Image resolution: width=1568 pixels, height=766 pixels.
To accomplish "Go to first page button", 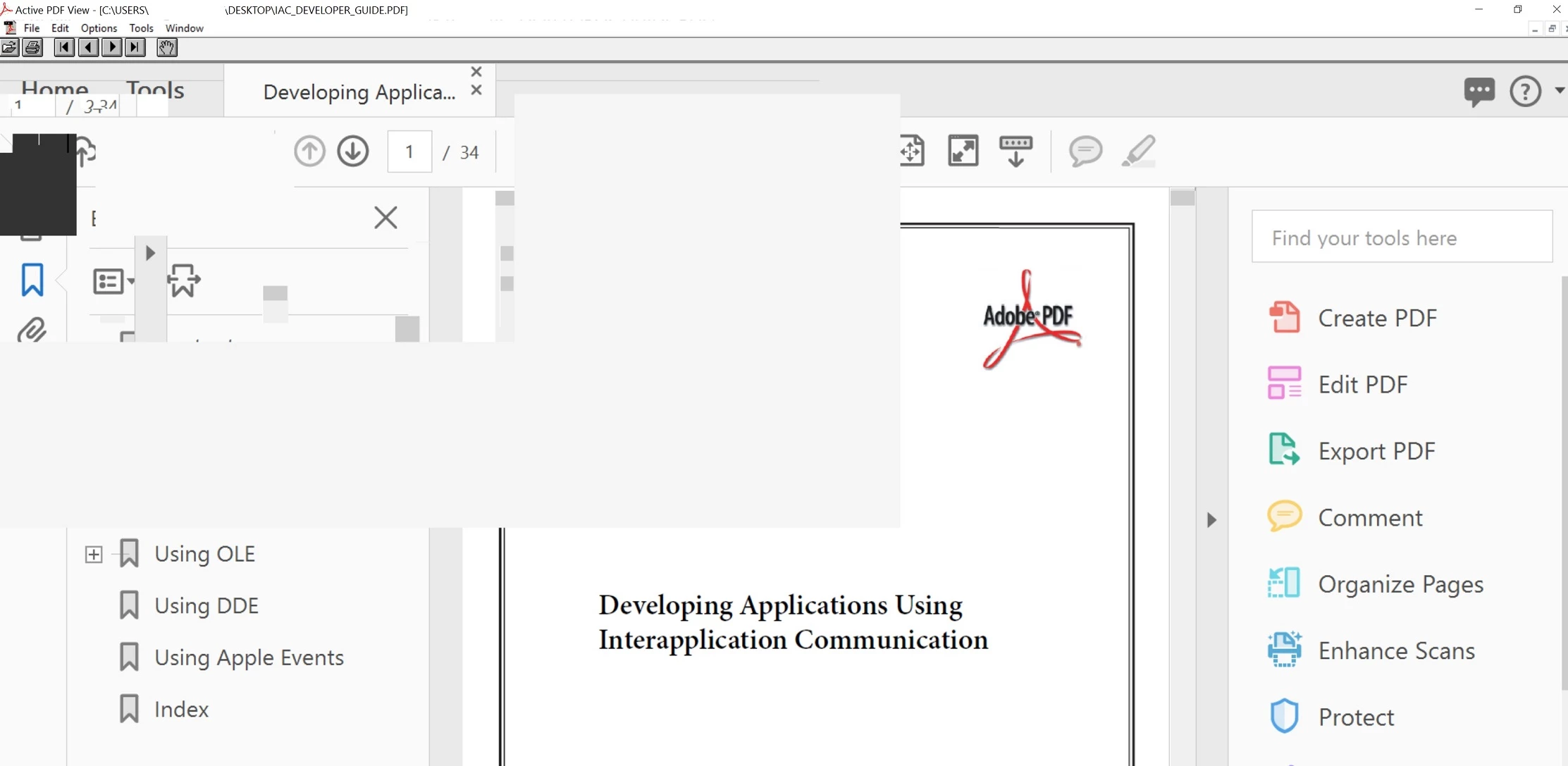I will click(64, 48).
